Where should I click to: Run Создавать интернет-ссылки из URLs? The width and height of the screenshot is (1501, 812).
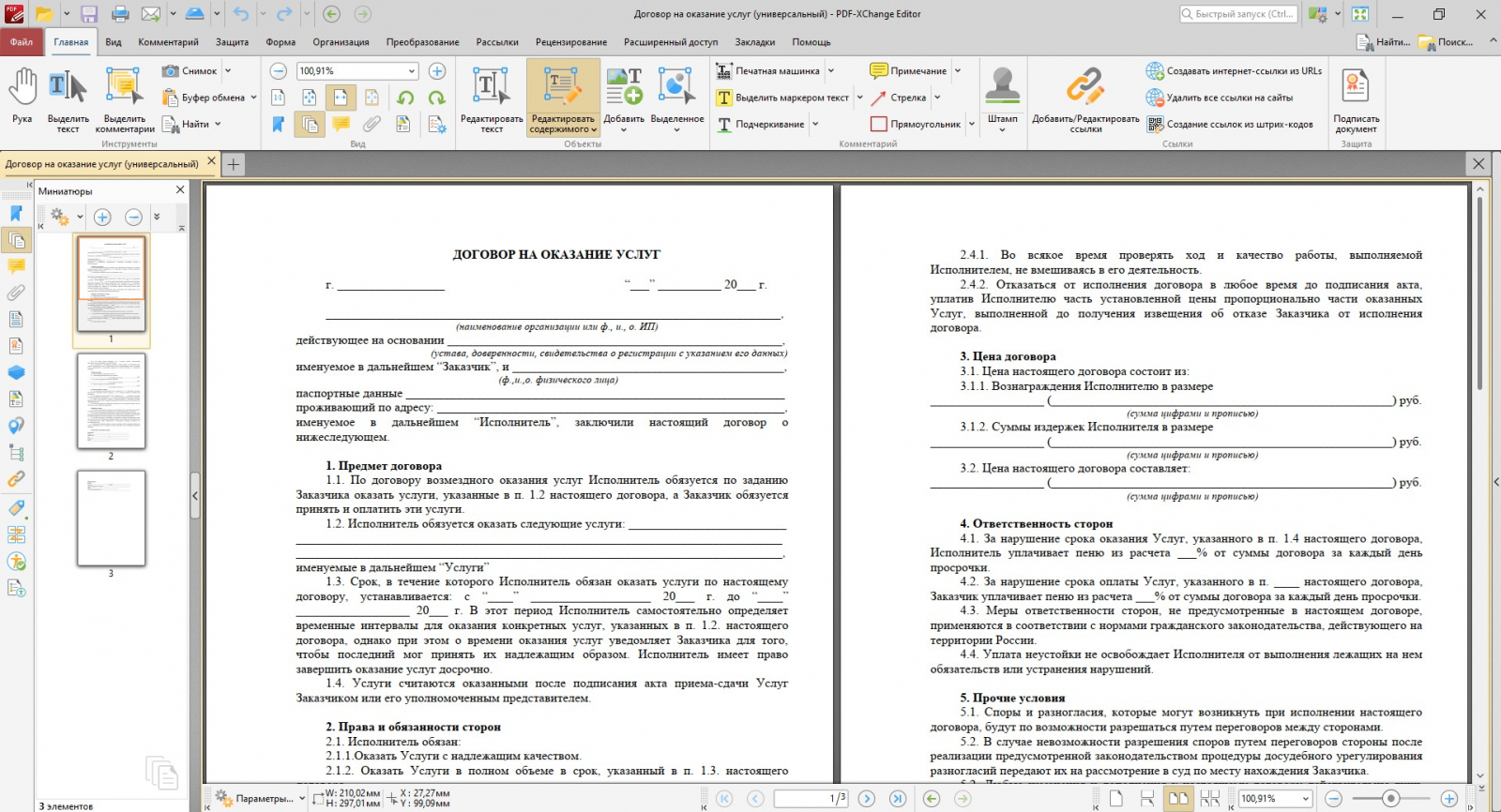tap(1234, 71)
